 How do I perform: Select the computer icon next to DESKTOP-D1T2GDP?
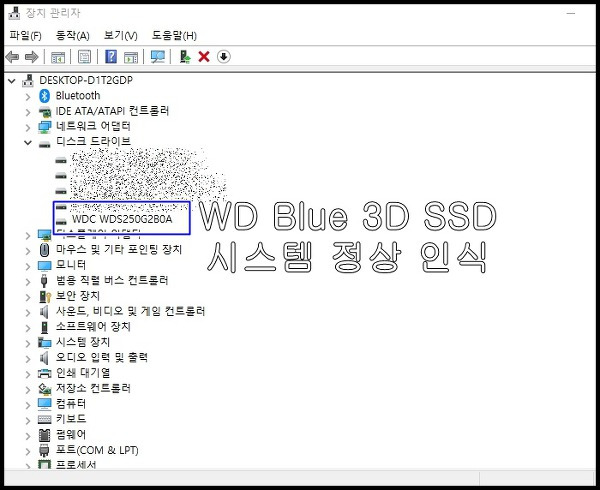click(x=28, y=80)
